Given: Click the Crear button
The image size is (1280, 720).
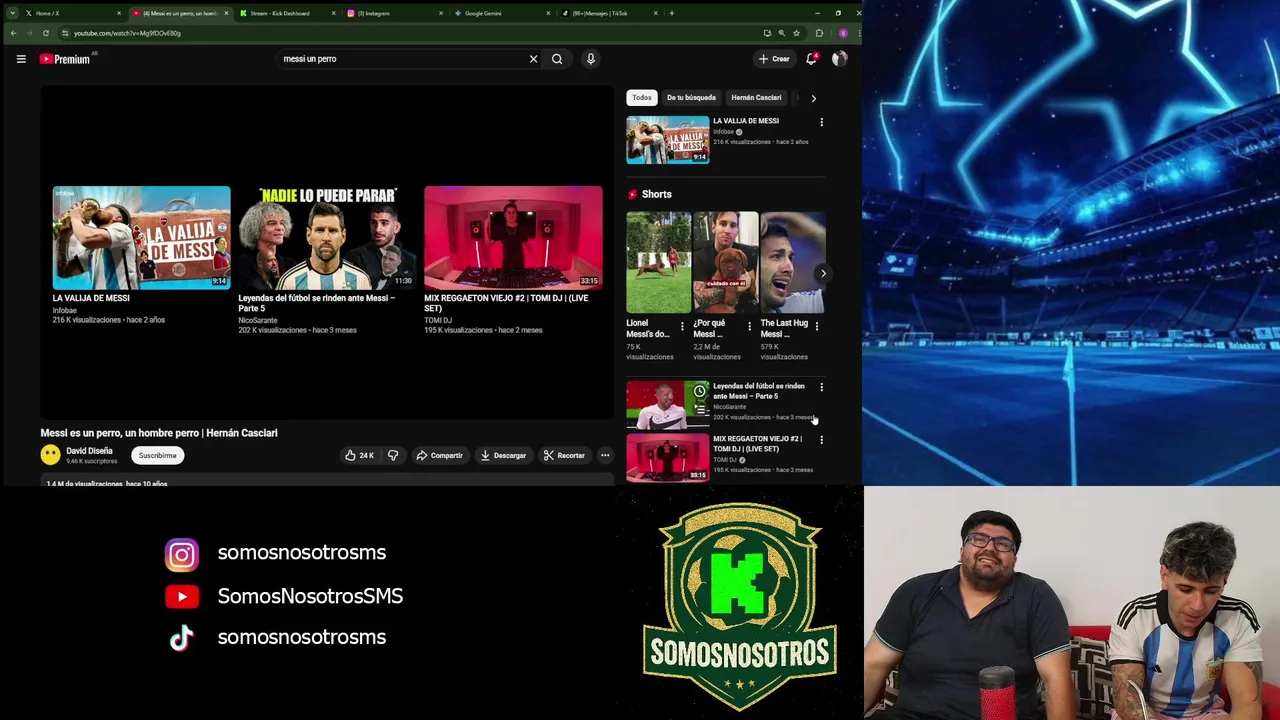Looking at the screenshot, I should coord(774,59).
